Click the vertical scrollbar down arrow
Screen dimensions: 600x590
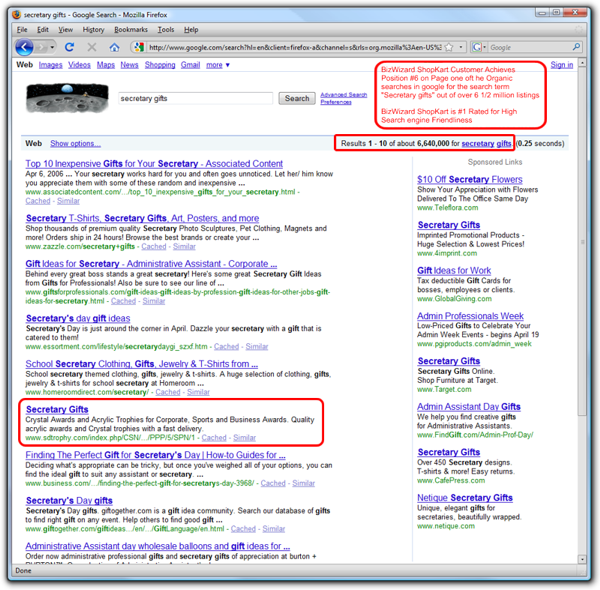pyautogui.click(x=582, y=559)
